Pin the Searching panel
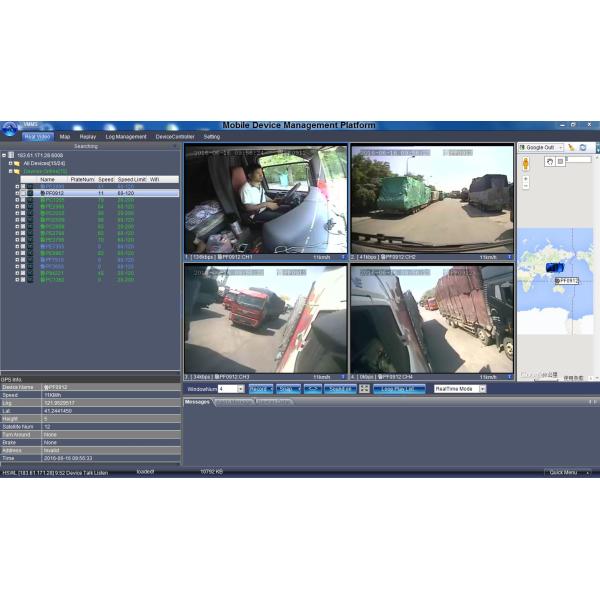 (175, 146)
